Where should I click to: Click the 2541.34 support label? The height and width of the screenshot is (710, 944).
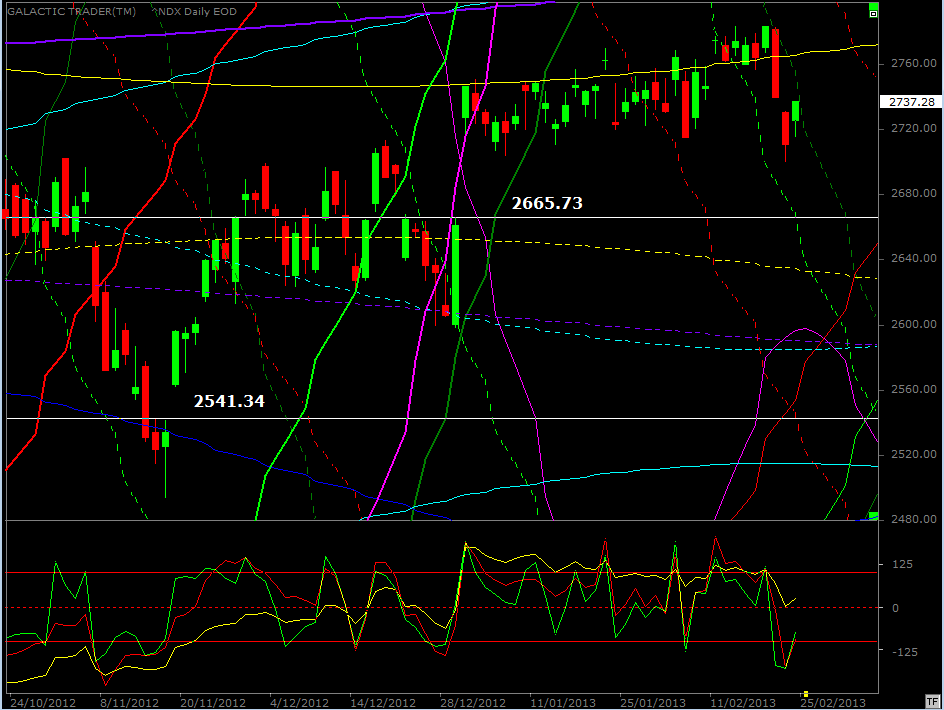229,400
